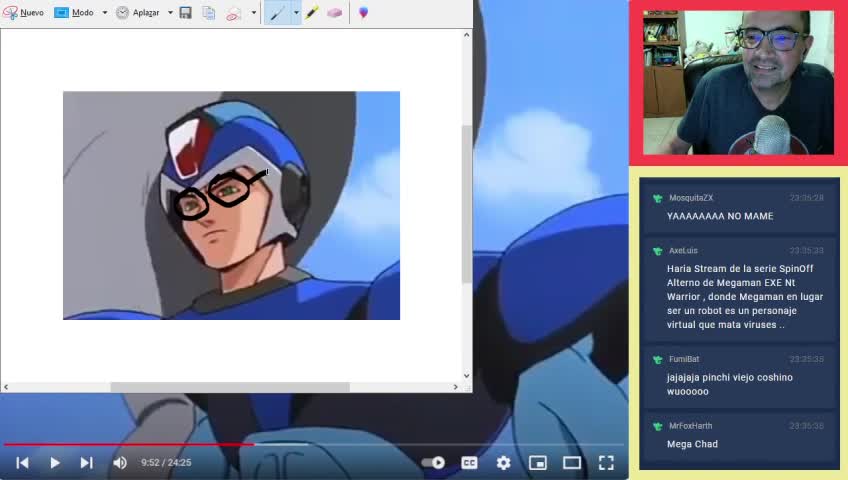Click the timestamp on MosquitaZX message
Image resolution: width=848 pixels, height=480 pixels.
coord(806,198)
